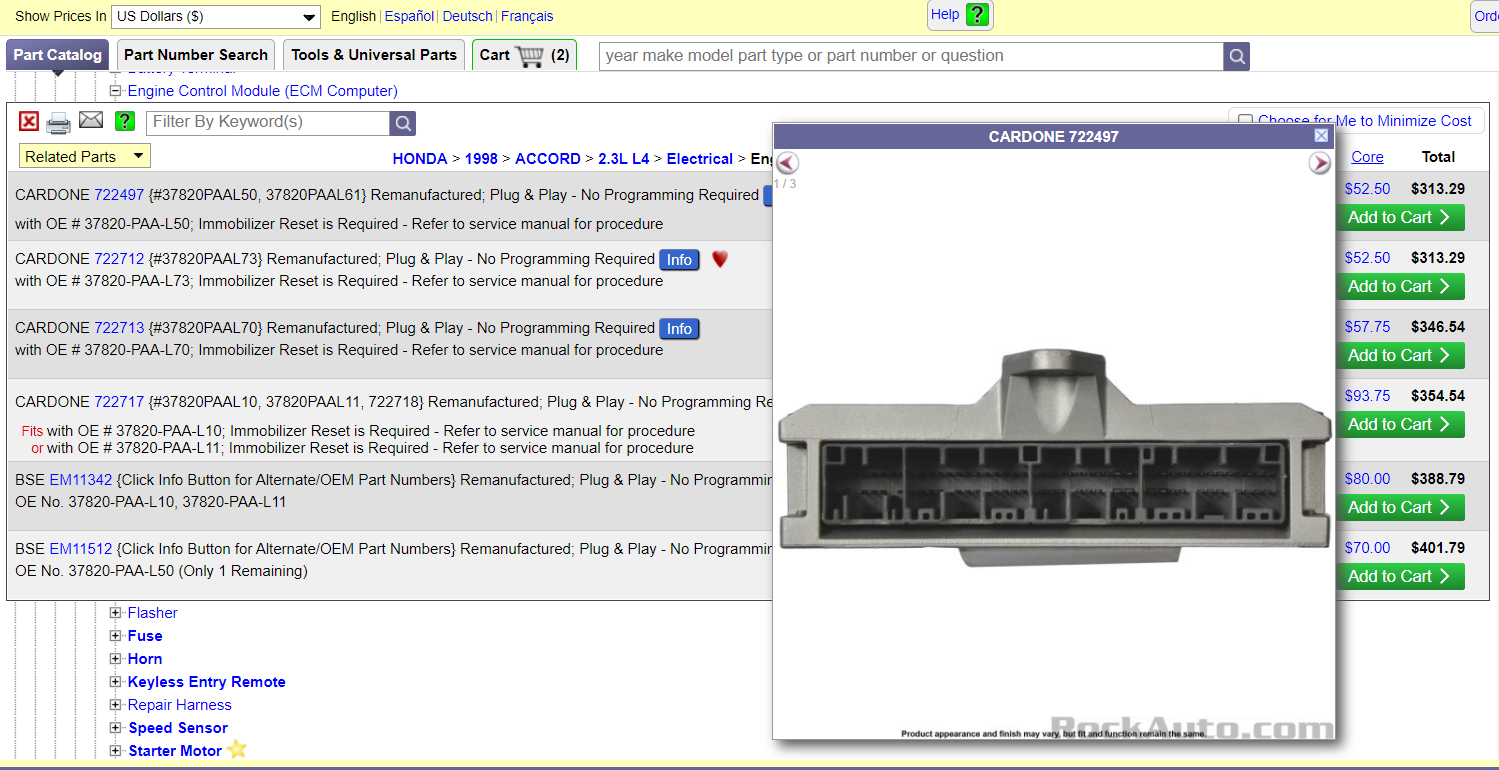1499x770 pixels.
Task: Expand the Flasher category
Action: pos(116,613)
